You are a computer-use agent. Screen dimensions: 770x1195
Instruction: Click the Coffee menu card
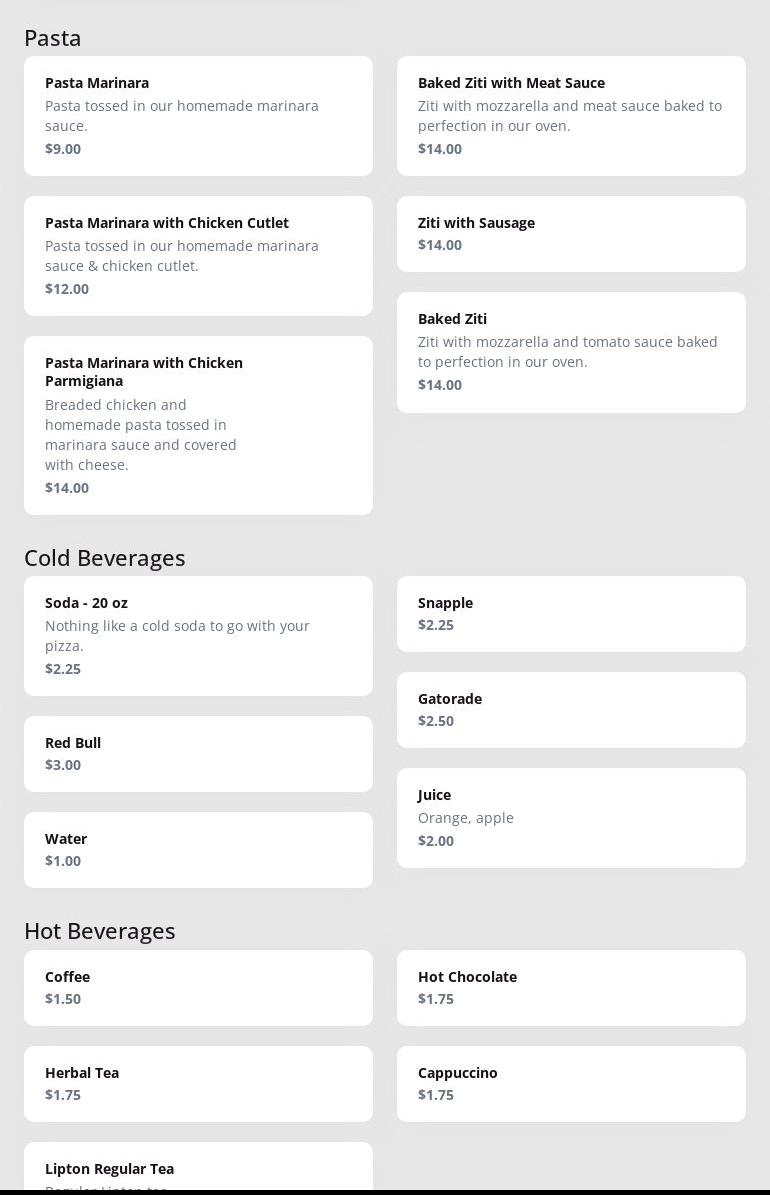[198, 988]
